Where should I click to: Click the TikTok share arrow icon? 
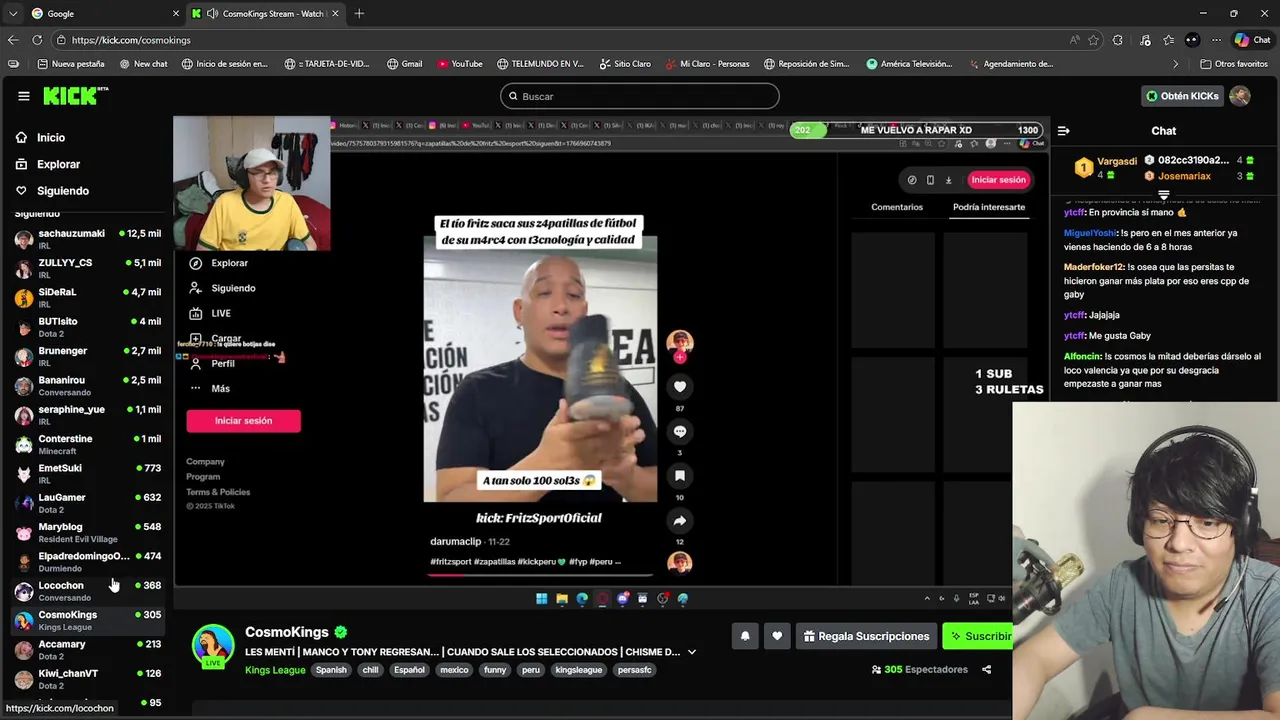point(680,520)
